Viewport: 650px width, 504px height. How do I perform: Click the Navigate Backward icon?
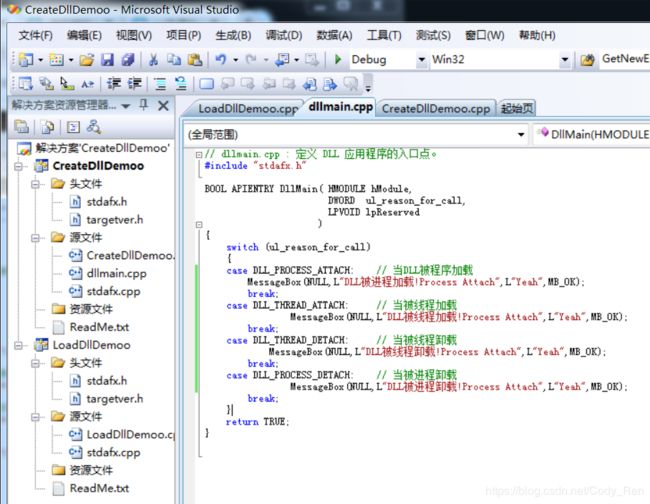click(283, 60)
